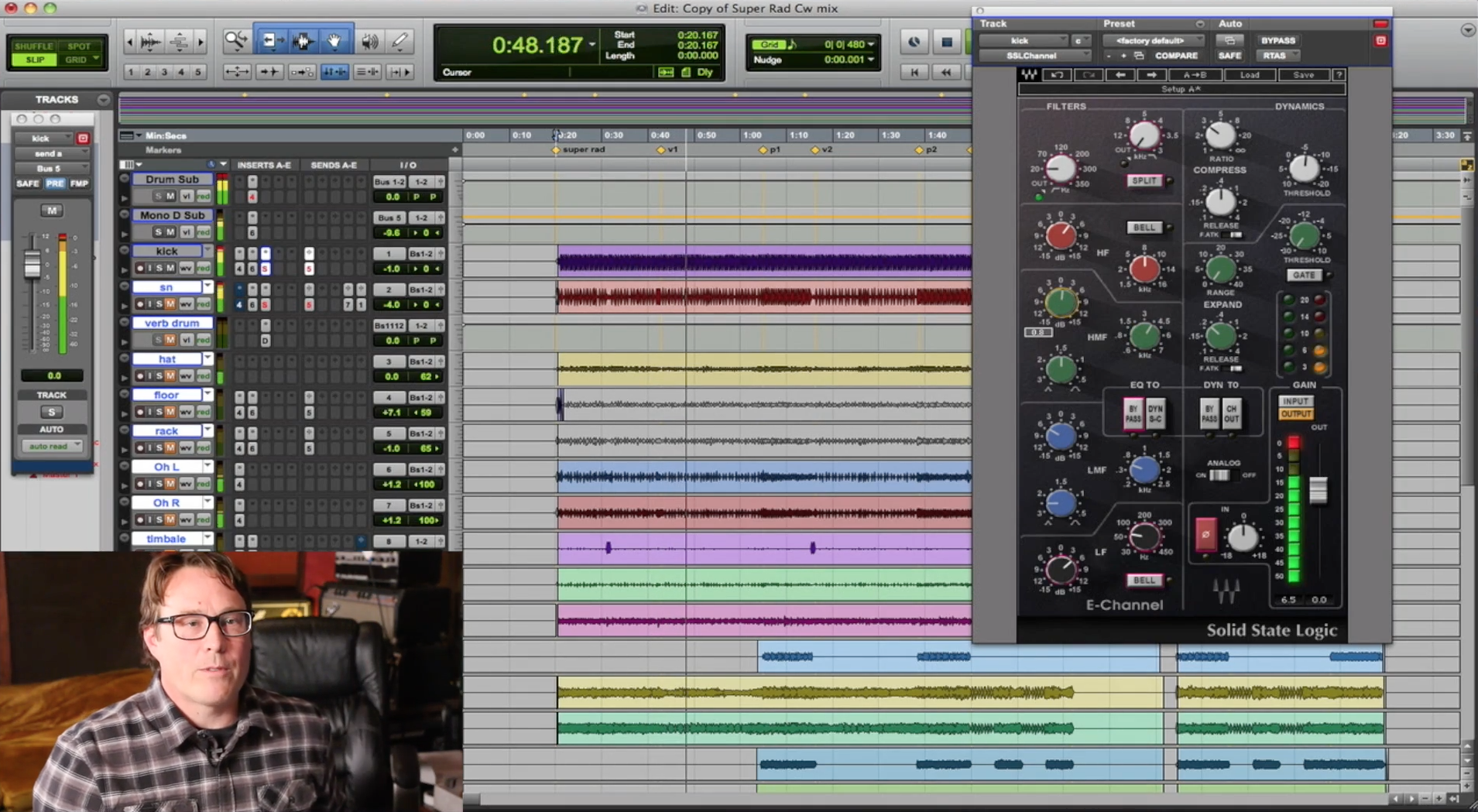Select the Zoomer tool
1478x812 pixels.
click(235, 40)
